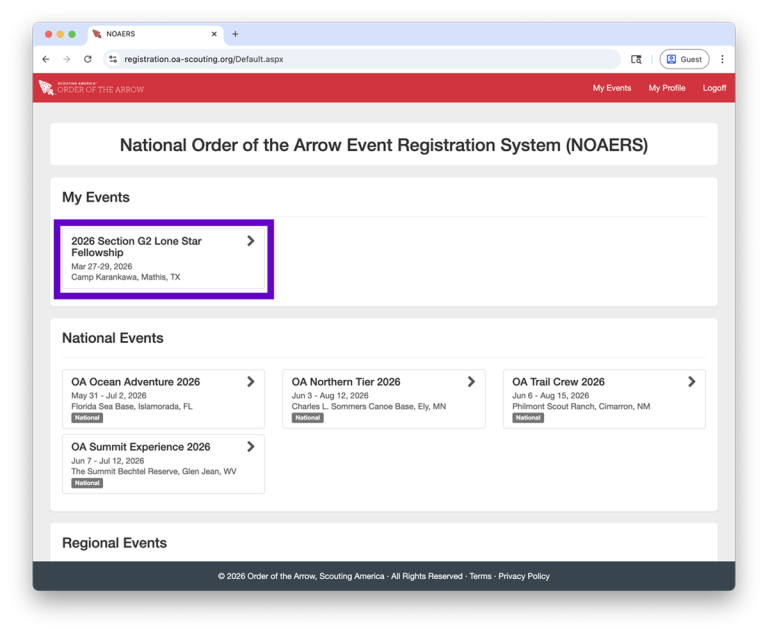Viewport: 768px width, 634px height.
Task: Click the search tabs icon beside Guest
Action: point(636,59)
